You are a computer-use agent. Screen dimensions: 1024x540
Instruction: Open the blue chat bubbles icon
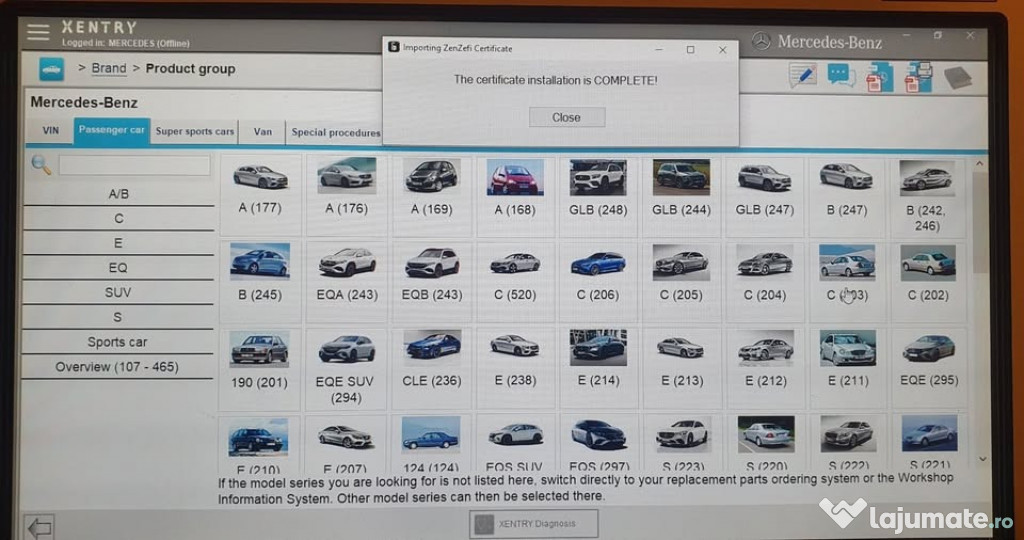point(841,76)
